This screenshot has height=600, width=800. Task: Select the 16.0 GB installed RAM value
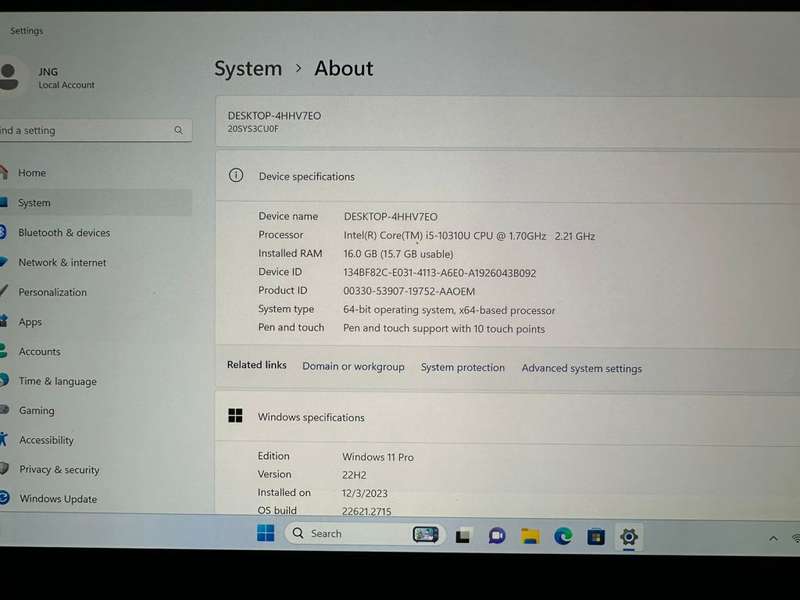point(398,254)
